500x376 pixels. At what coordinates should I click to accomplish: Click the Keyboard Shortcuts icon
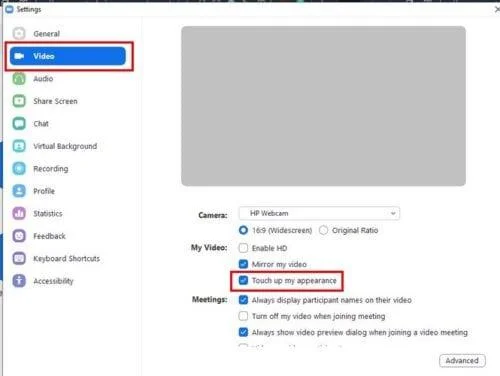tap(19, 258)
